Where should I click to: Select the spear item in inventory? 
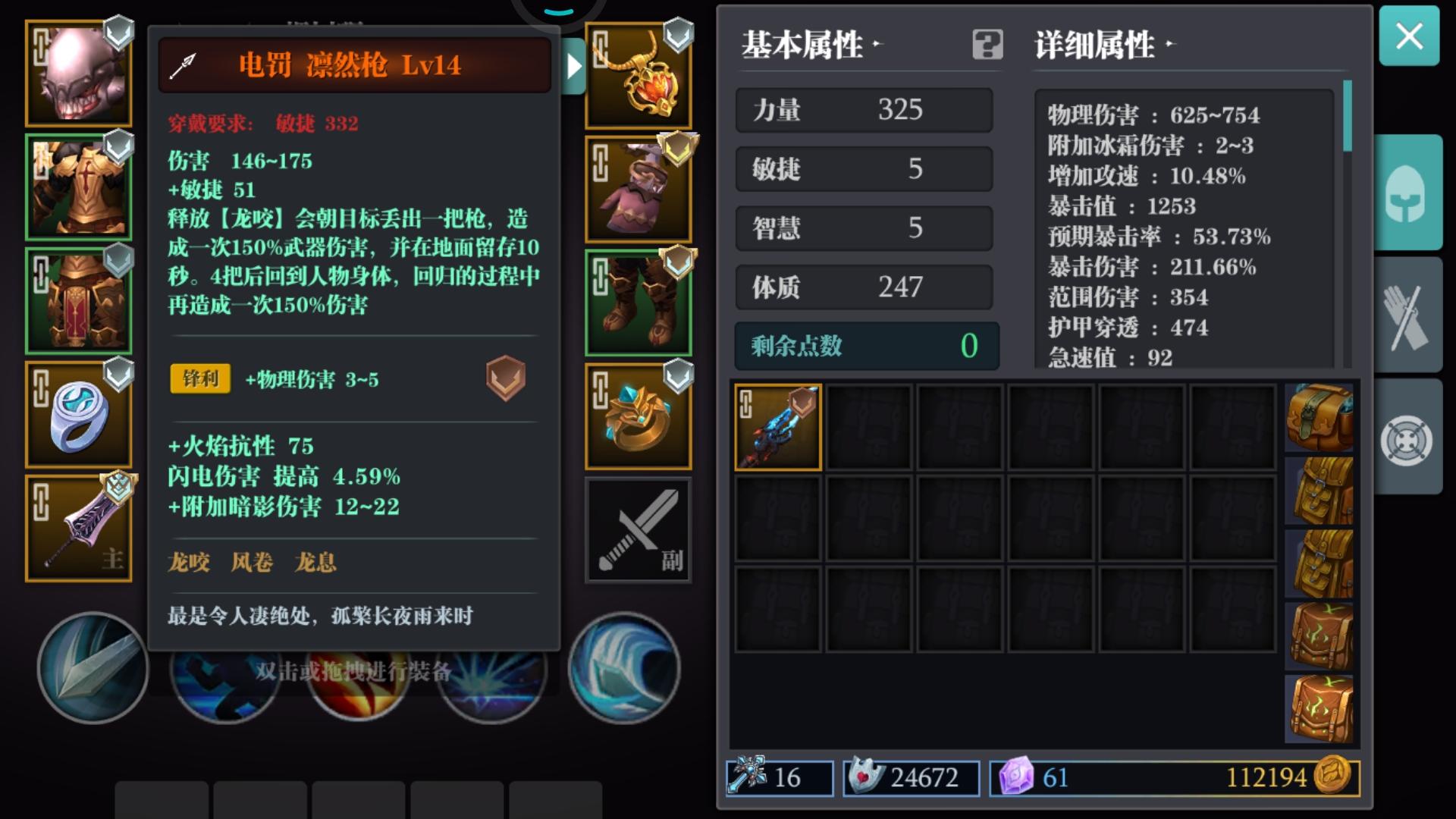(x=778, y=427)
